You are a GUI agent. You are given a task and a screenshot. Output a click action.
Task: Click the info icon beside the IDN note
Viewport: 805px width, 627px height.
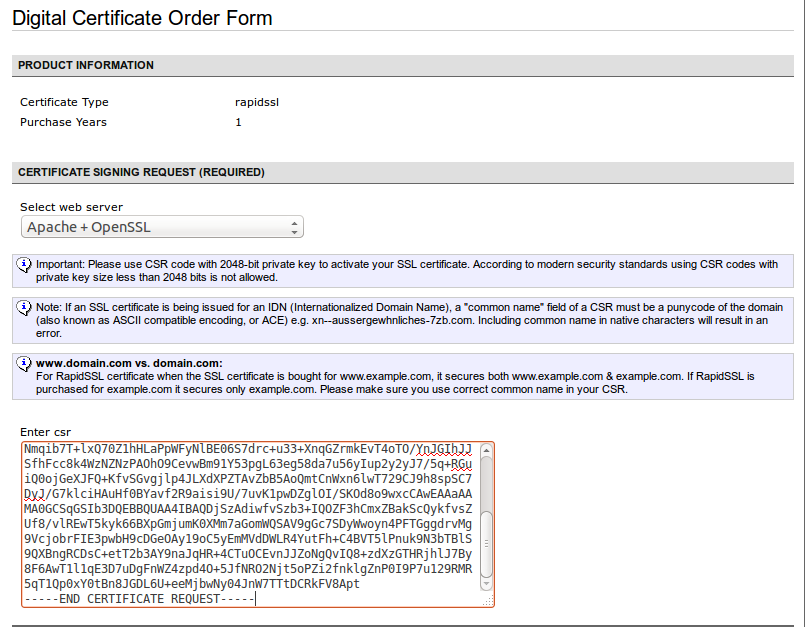point(24,308)
